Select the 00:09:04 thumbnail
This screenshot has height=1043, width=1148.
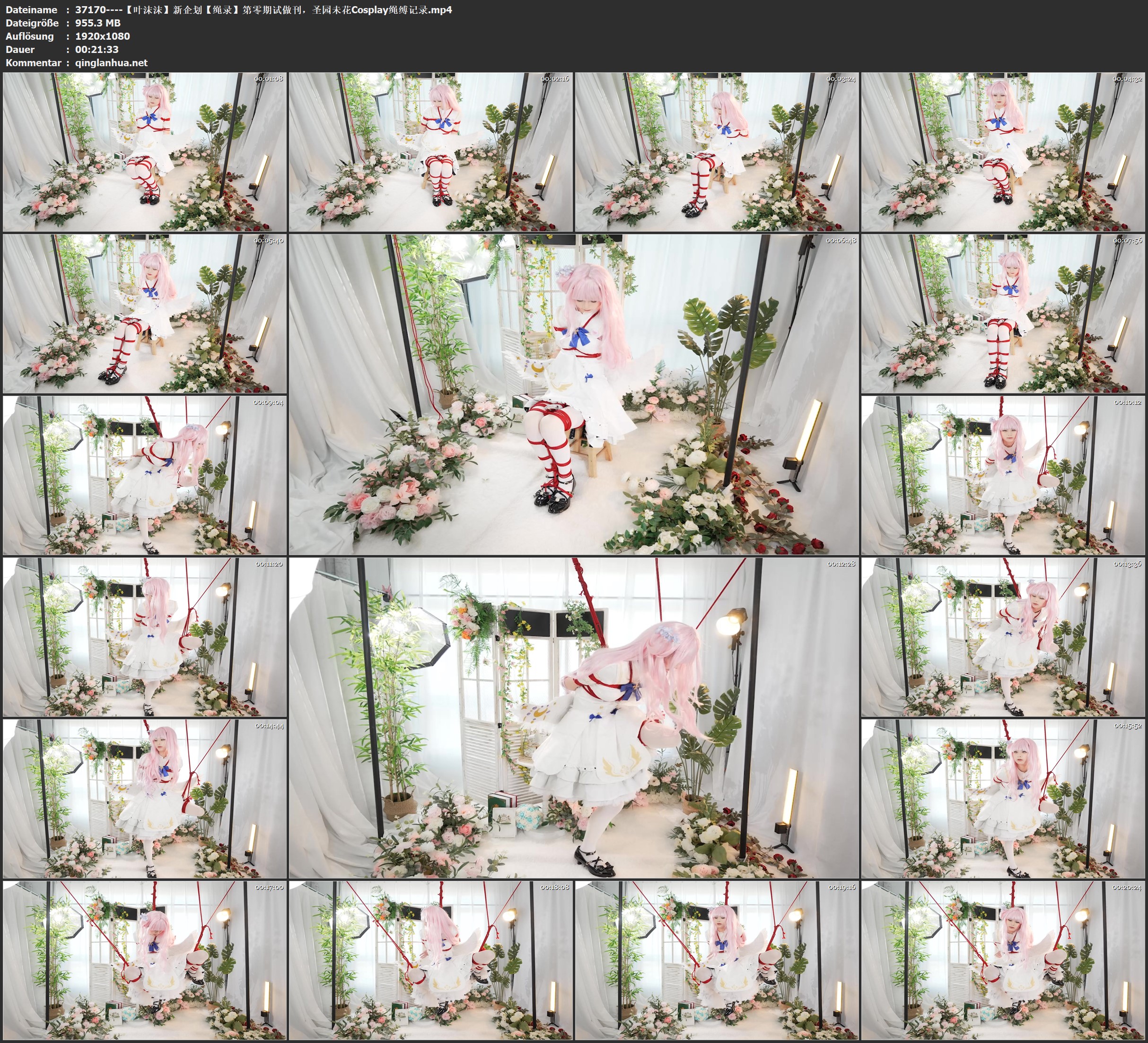[145, 475]
